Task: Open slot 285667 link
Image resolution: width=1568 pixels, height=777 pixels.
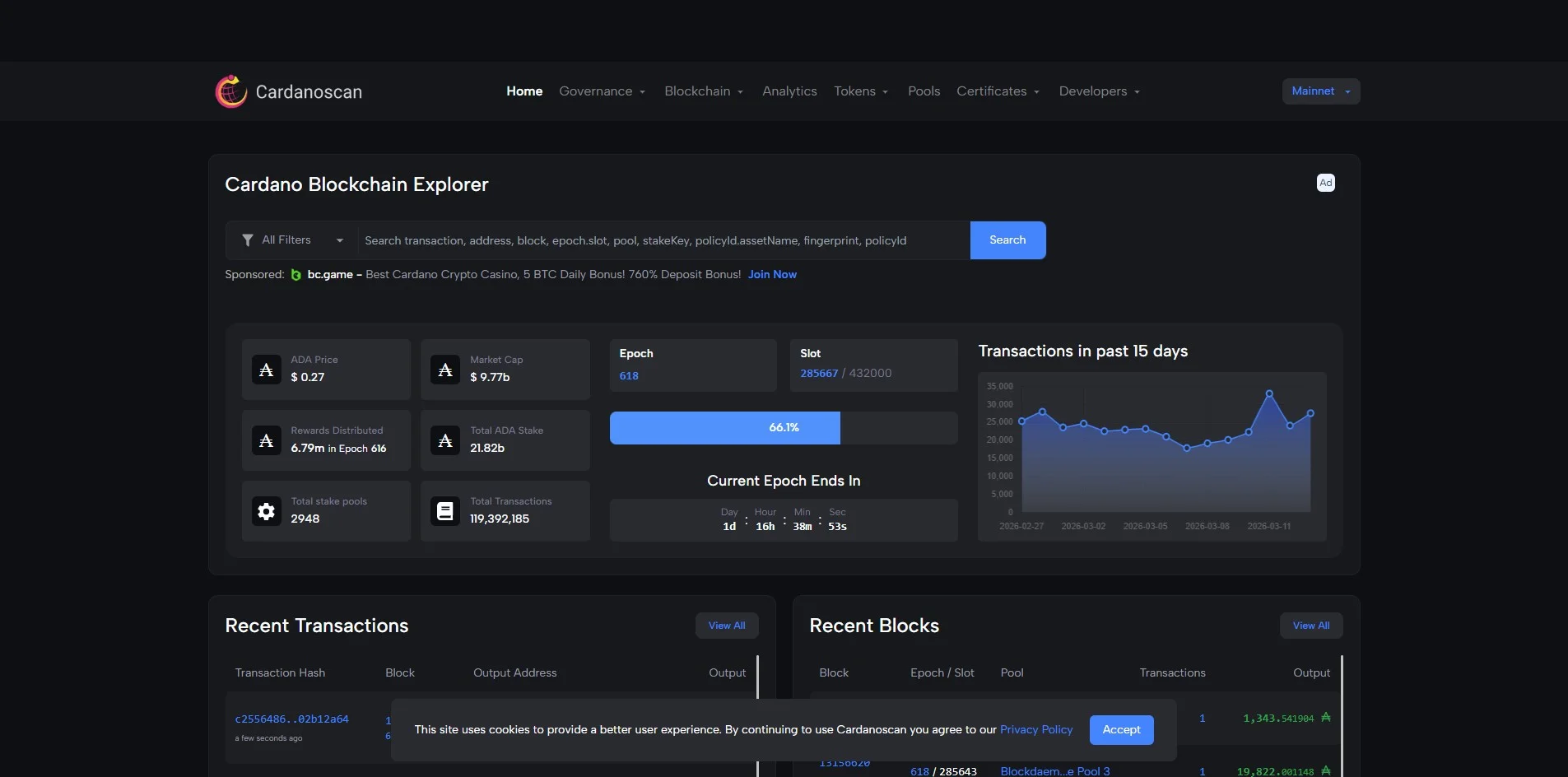Action: [819, 374]
